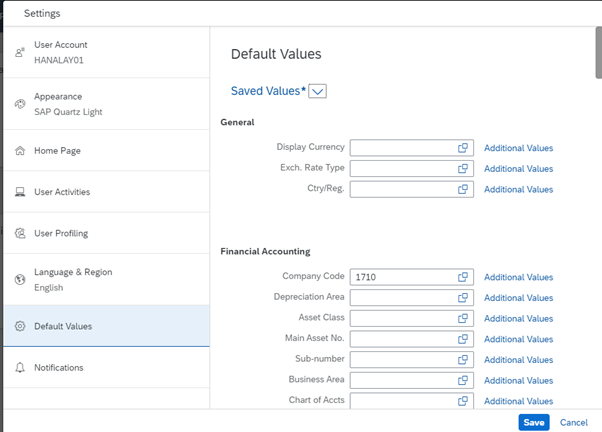
Task: Open value help icon for Asset Class
Action: (x=463, y=318)
